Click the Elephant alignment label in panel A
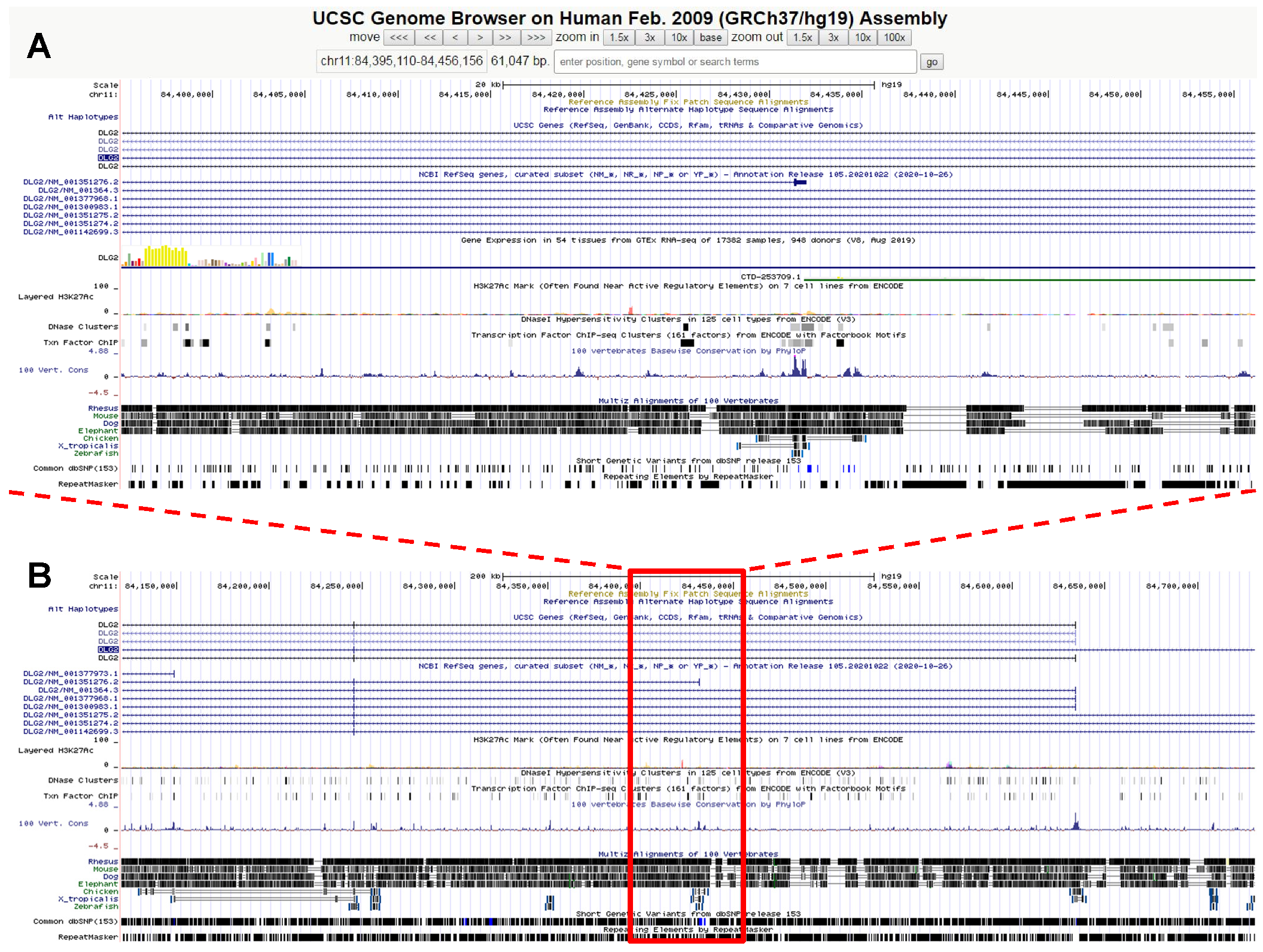 (98, 431)
